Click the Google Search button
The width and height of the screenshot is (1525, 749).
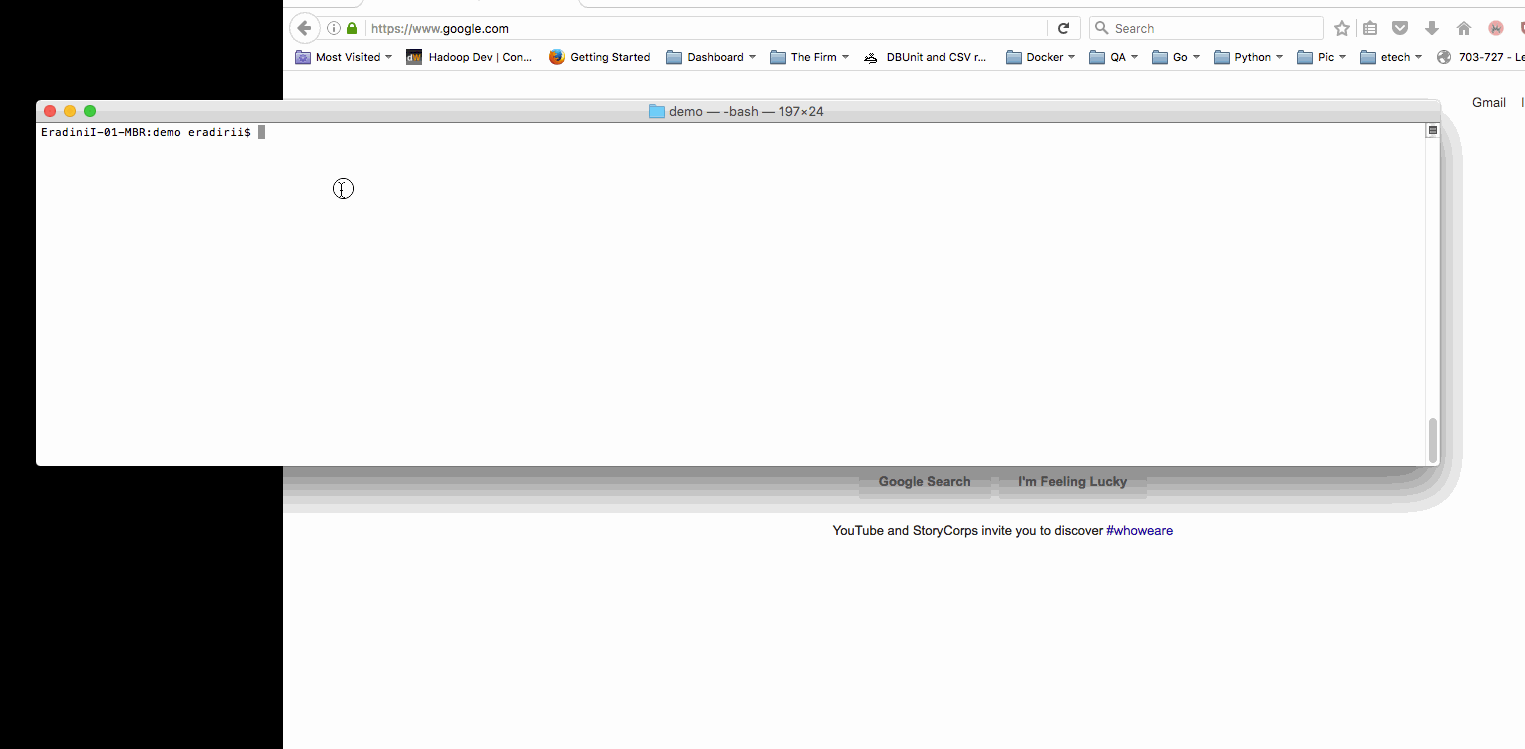[924, 481]
